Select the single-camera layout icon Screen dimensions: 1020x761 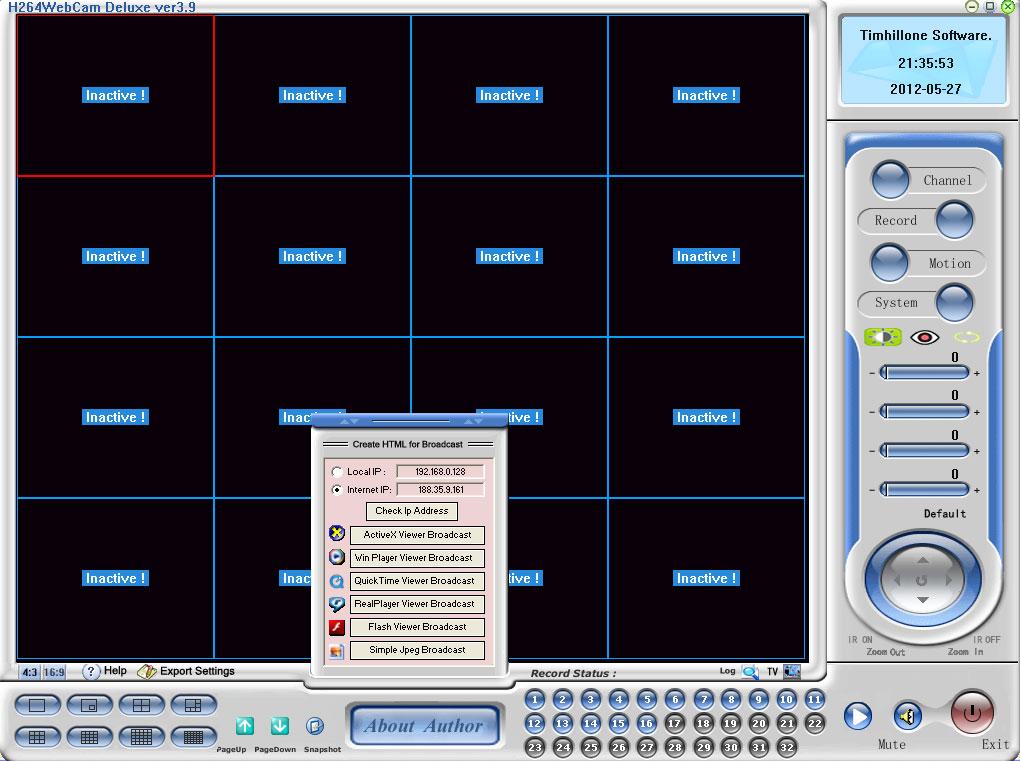[x=38, y=706]
